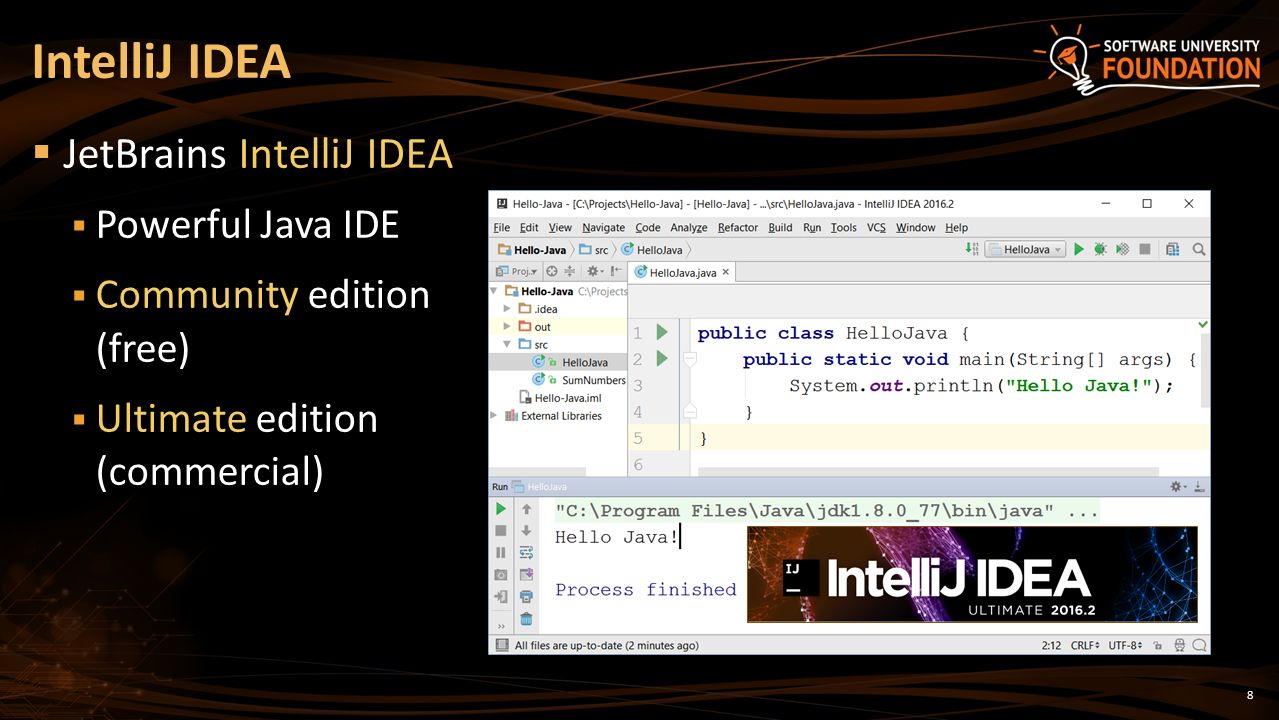This screenshot has width=1279, height=720.
Task: Click the green Run button in main toolbar
Action: point(1079,249)
